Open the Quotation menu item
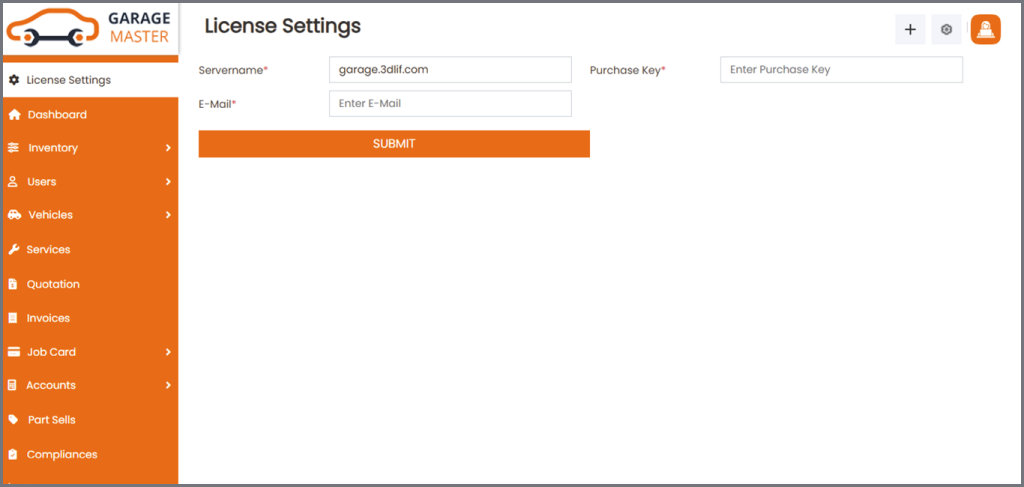This screenshot has height=487, width=1024. (53, 284)
